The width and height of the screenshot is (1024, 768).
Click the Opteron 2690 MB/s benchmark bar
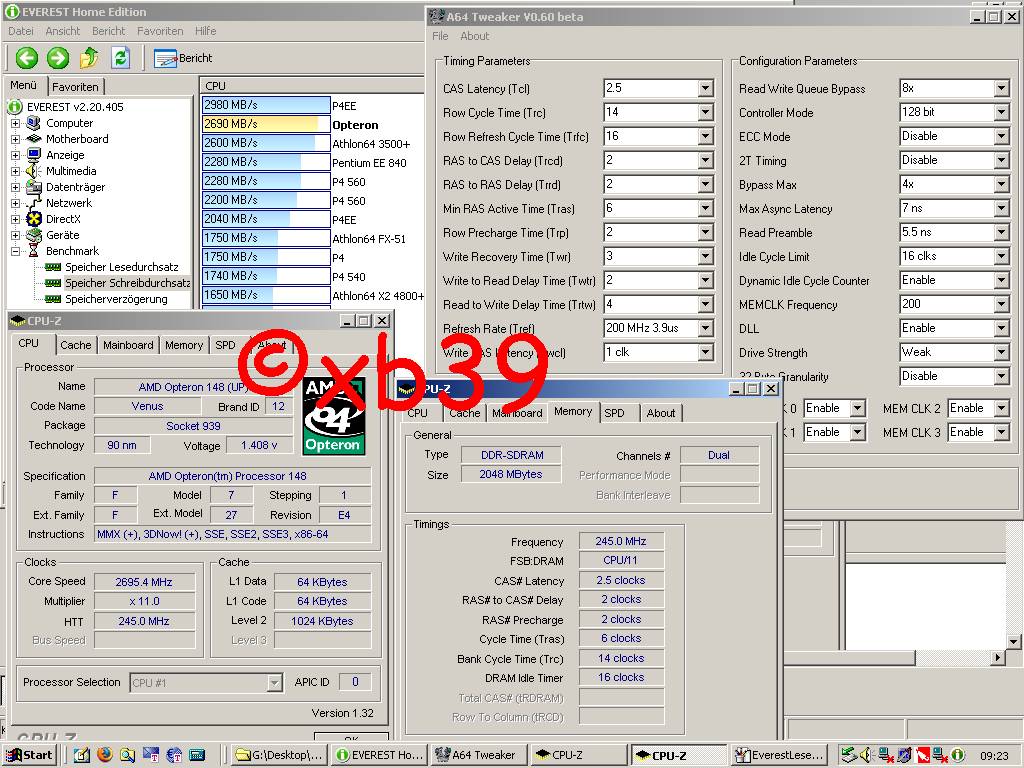[x=266, y=124]
